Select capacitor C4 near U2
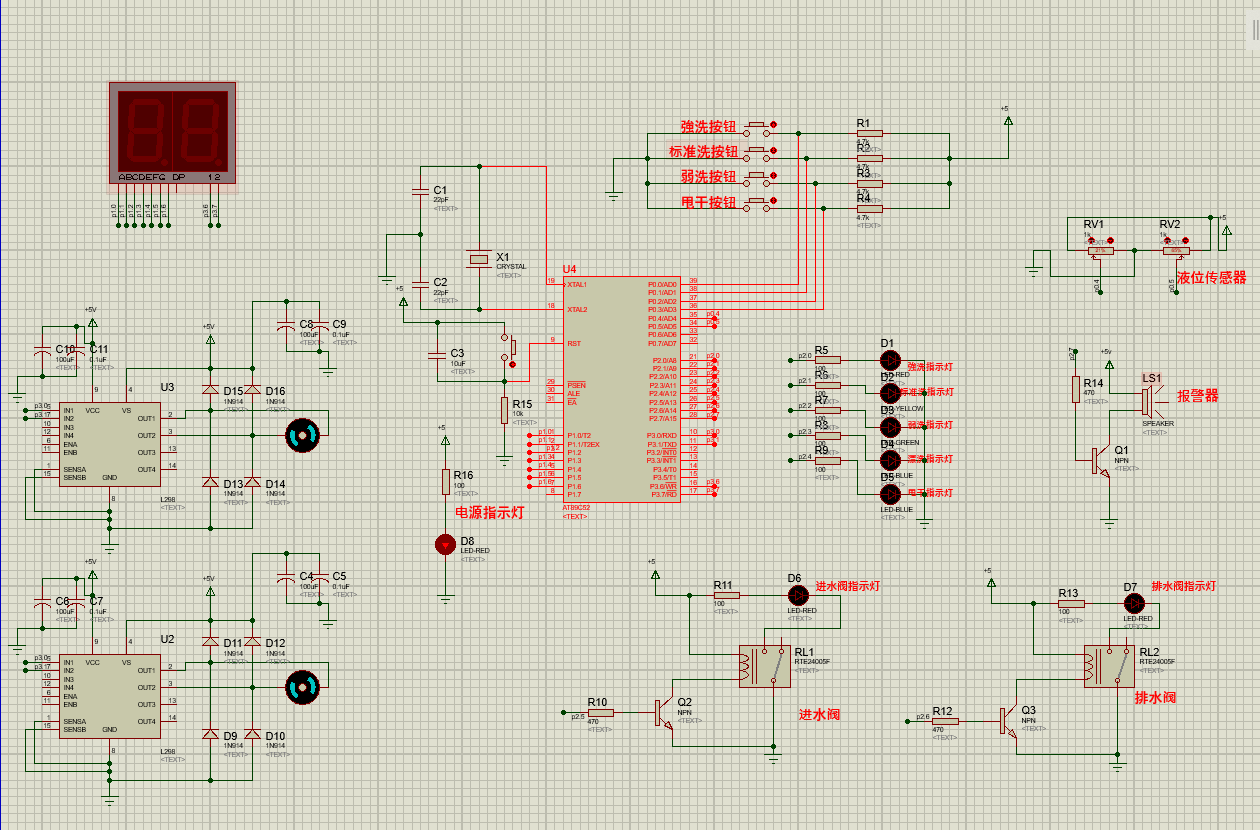1260x830 pixels. (x=287, y=577)
